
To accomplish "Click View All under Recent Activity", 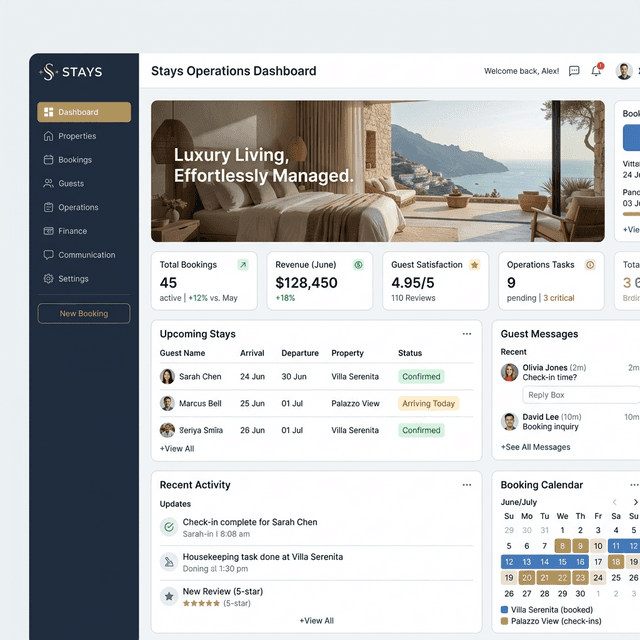I will (x=317, y=620).
